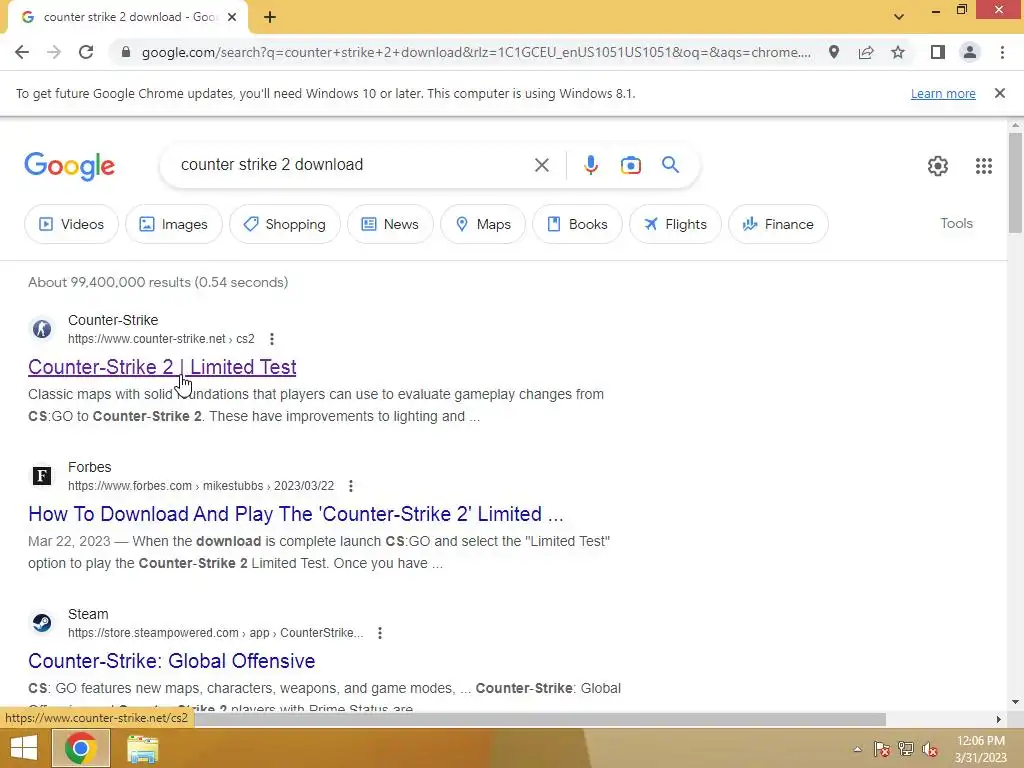Open more options for Forbes result
Image resolution: width=1024 pixels, height=768 pixels.
coord(351,486)
